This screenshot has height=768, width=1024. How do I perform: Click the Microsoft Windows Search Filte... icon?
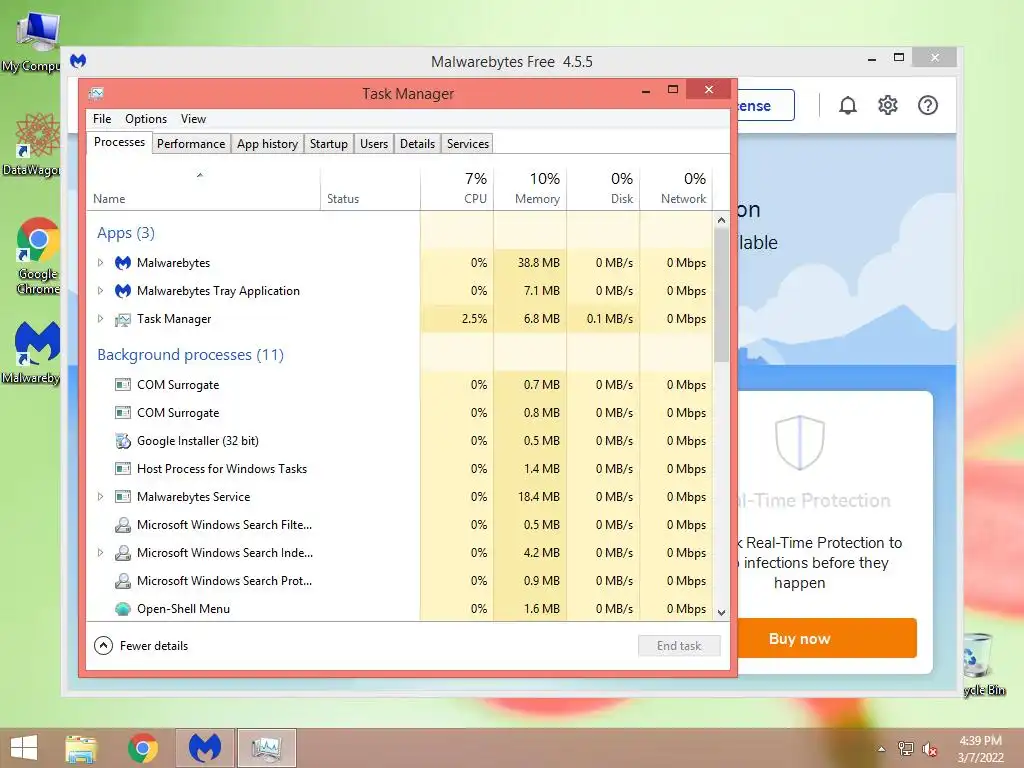pos(123,525)
